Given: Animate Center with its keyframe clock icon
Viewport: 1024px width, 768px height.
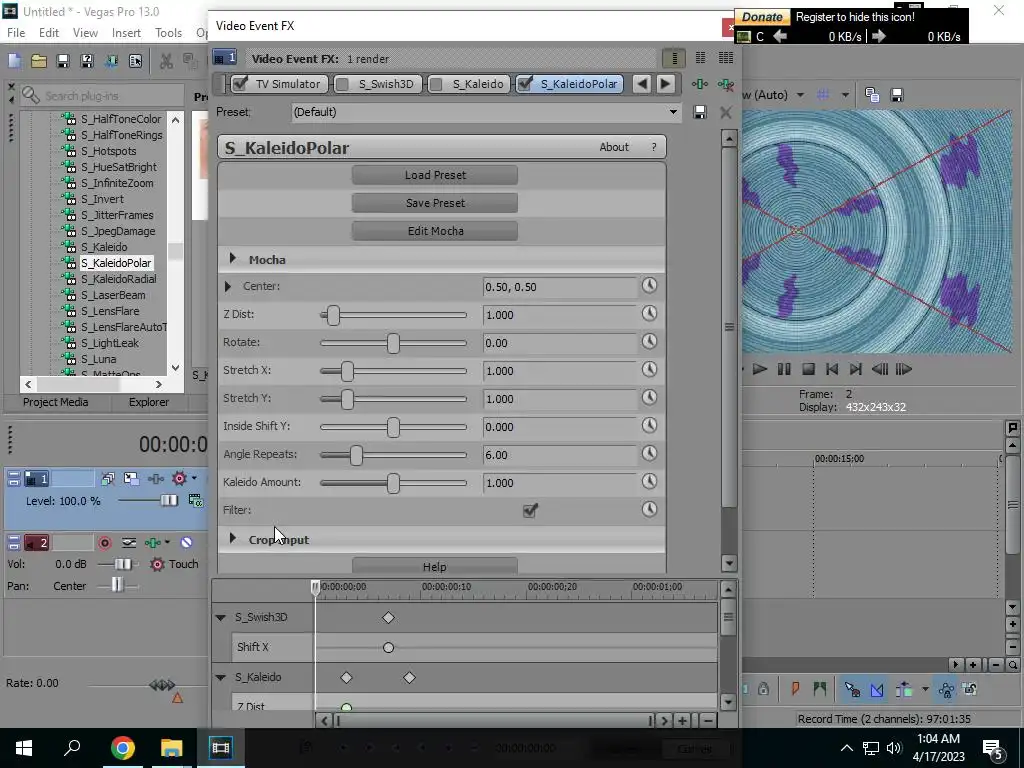Looking at the screenshot, I should pyautogui.click(x=649, y=285).
